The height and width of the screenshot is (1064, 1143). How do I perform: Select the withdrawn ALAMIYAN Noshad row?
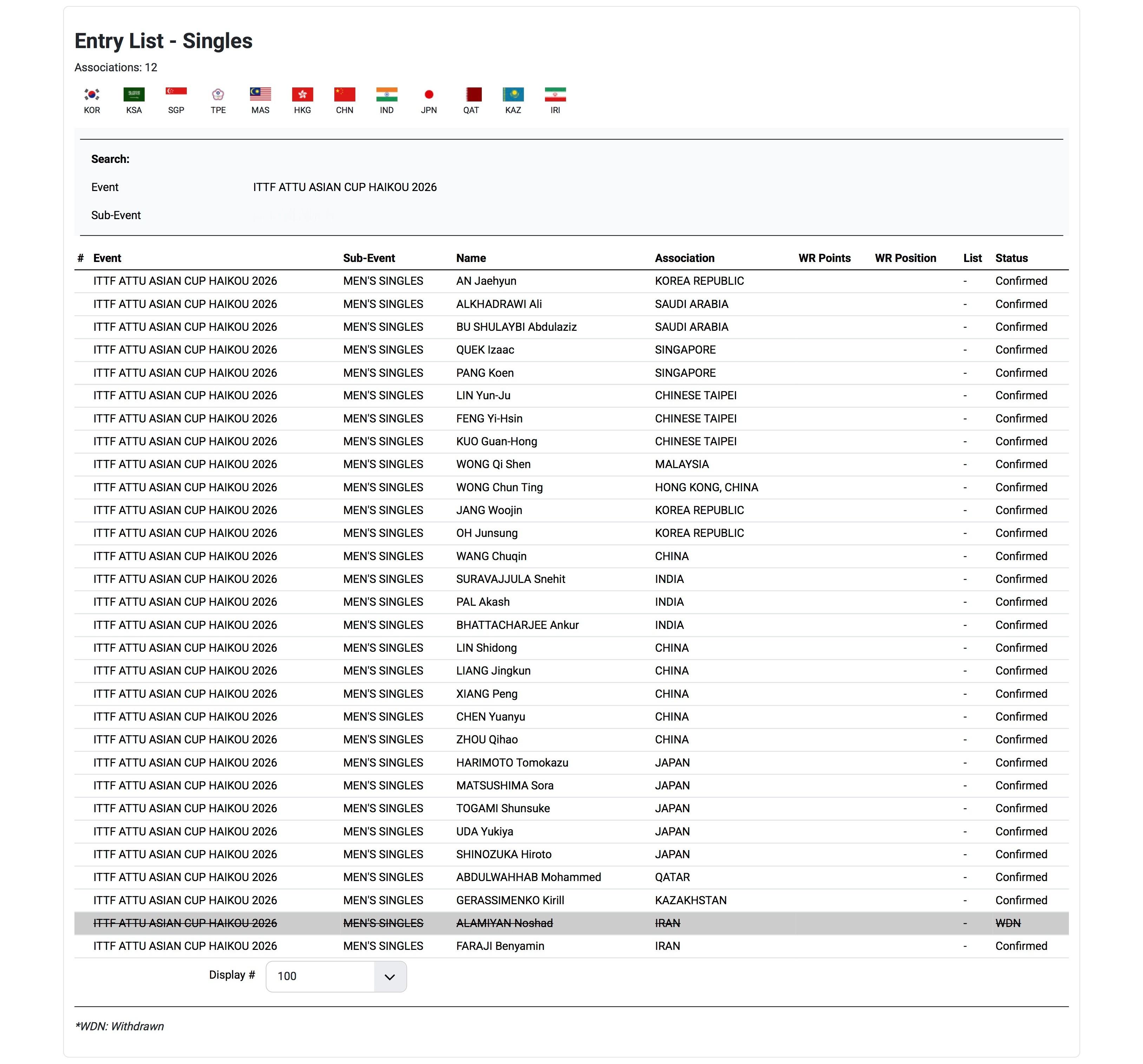504,923
